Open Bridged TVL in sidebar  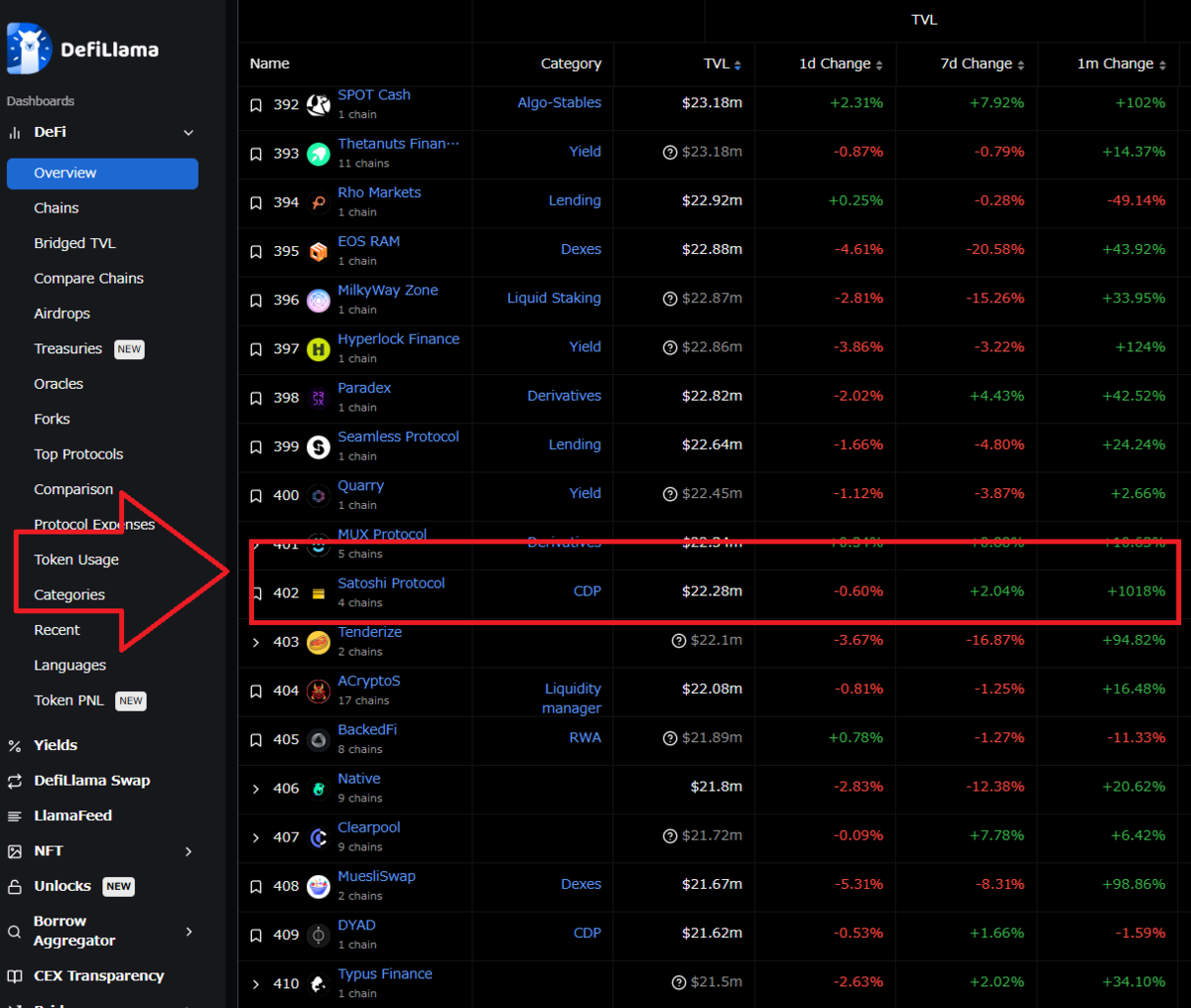(74, 243)
